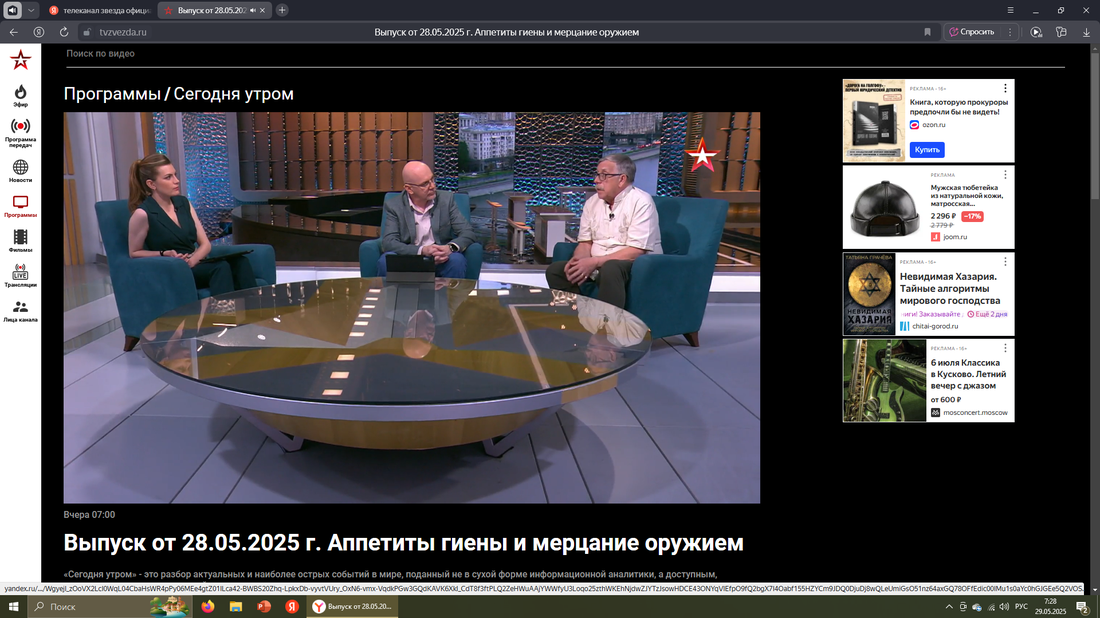Open the browser hamburger menu
This screenshot has width=1100, height=618.
tap(1010, 11)
